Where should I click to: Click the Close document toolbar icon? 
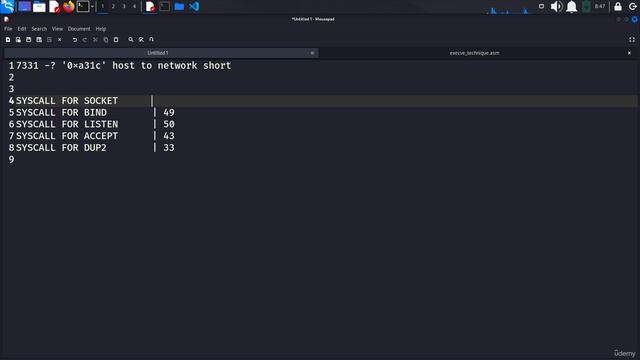(x=60, y=40)
